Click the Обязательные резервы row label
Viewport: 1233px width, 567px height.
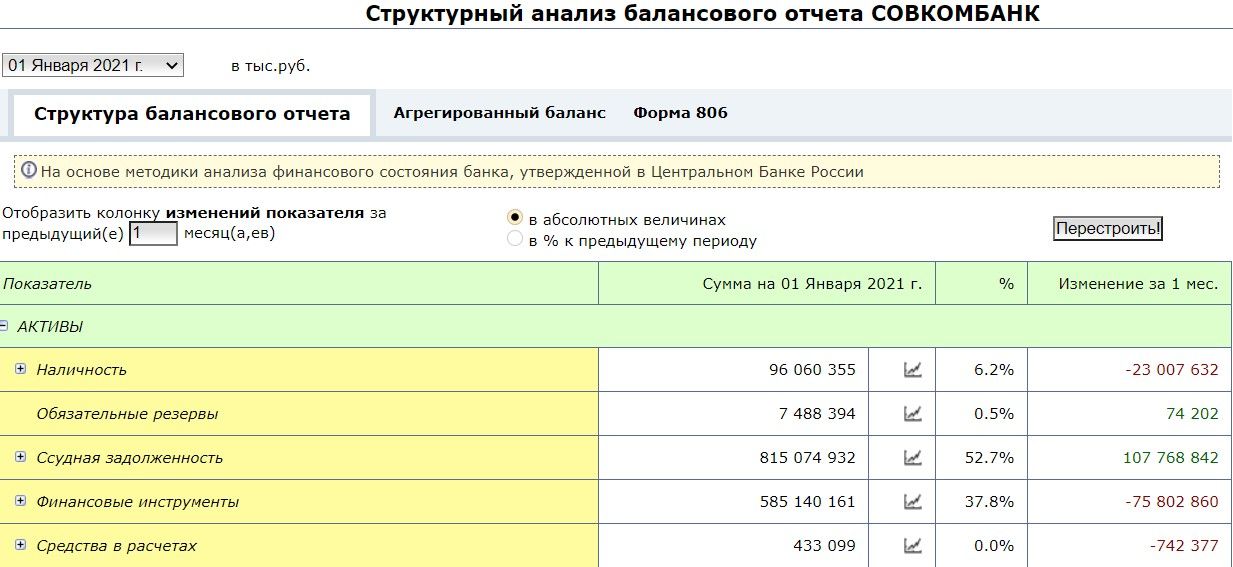[127, 414]
